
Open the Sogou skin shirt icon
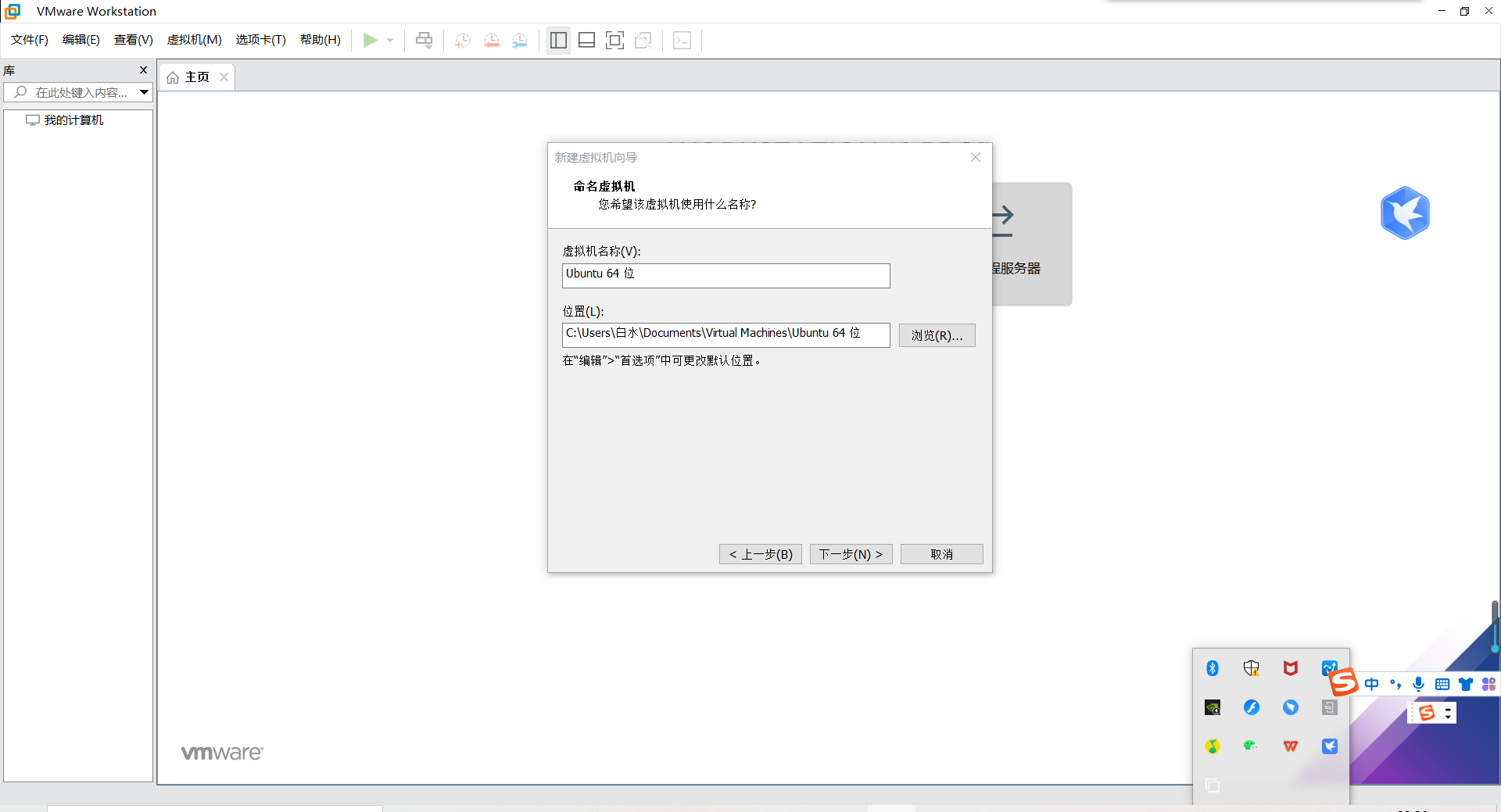click(1466, 685)
